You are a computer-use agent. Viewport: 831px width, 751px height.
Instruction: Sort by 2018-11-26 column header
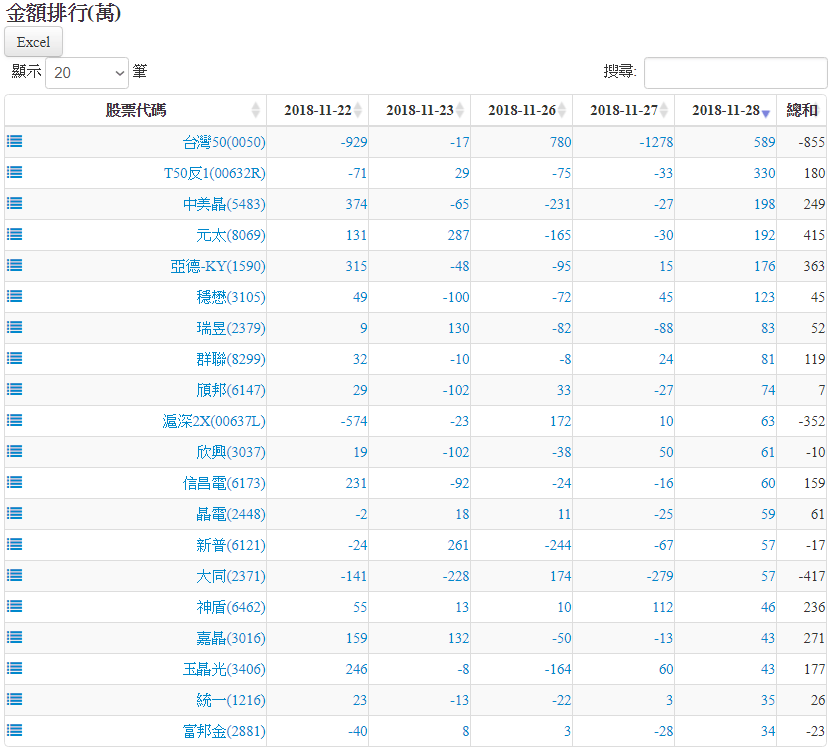(x=521, y=110)
